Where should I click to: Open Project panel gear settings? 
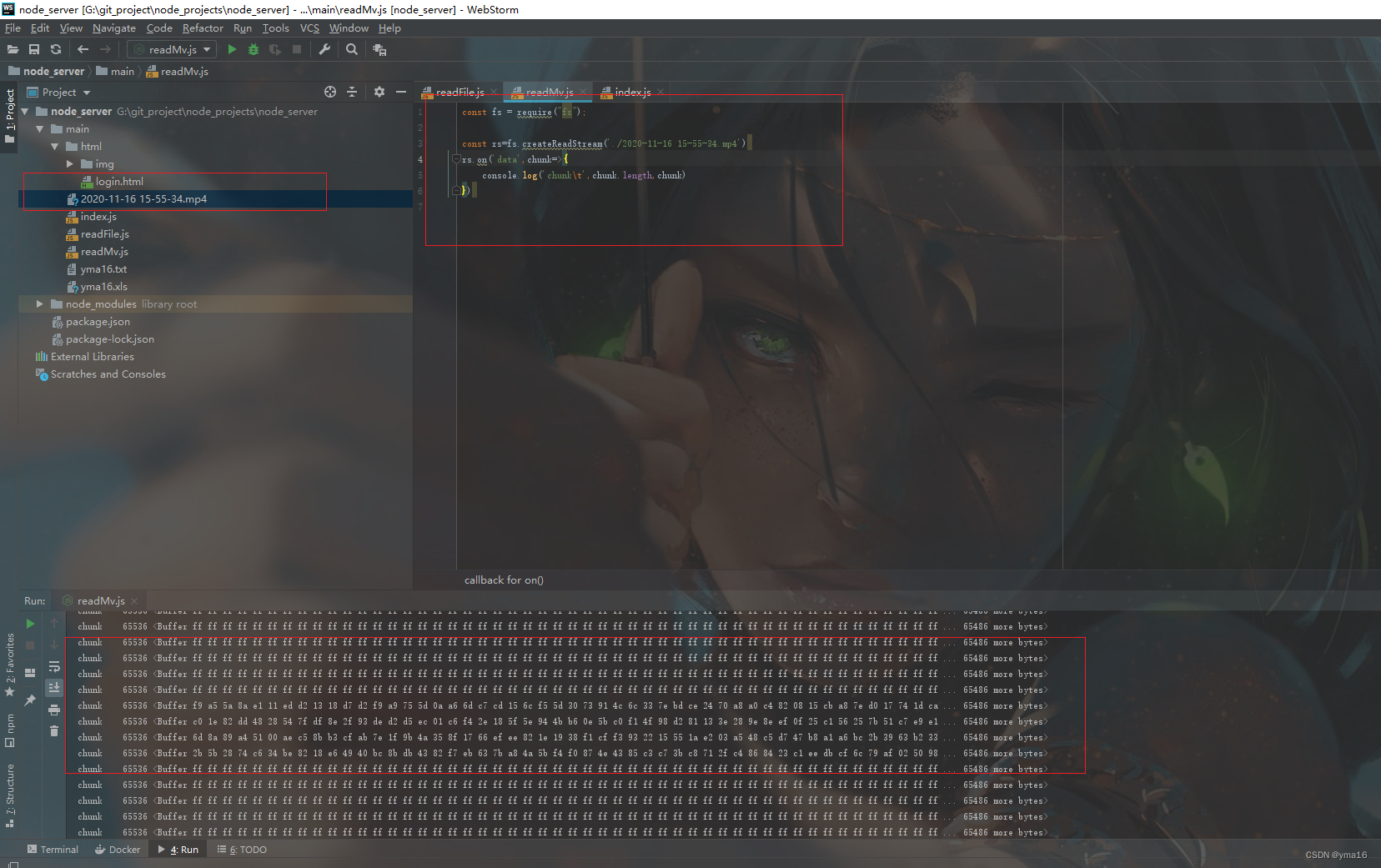[x=379, y=92]
